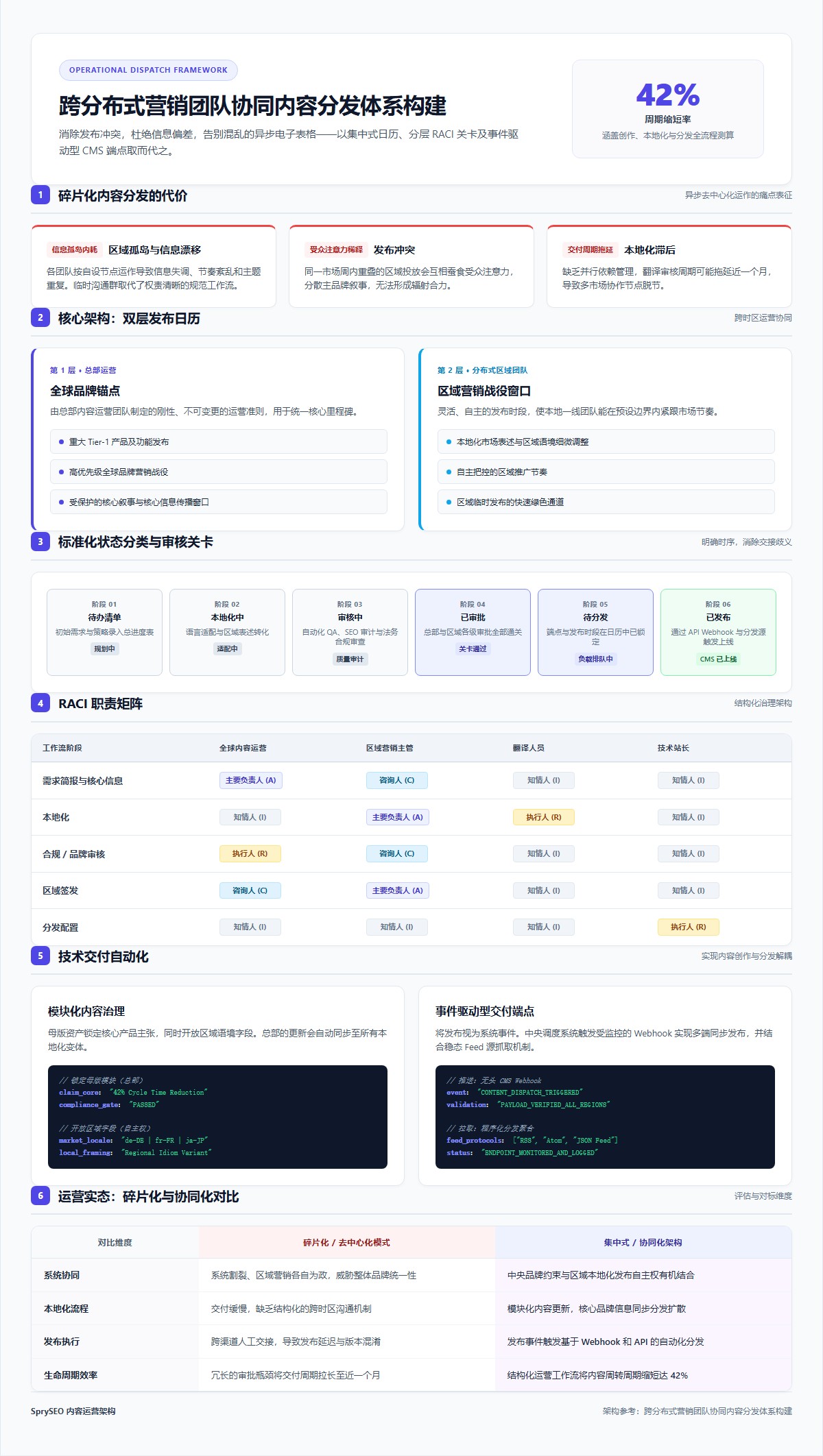This screenshot has height=1456, width=823.
Task: Select the 受众注意力稀释 tag
Action: [x=336, y=250]
